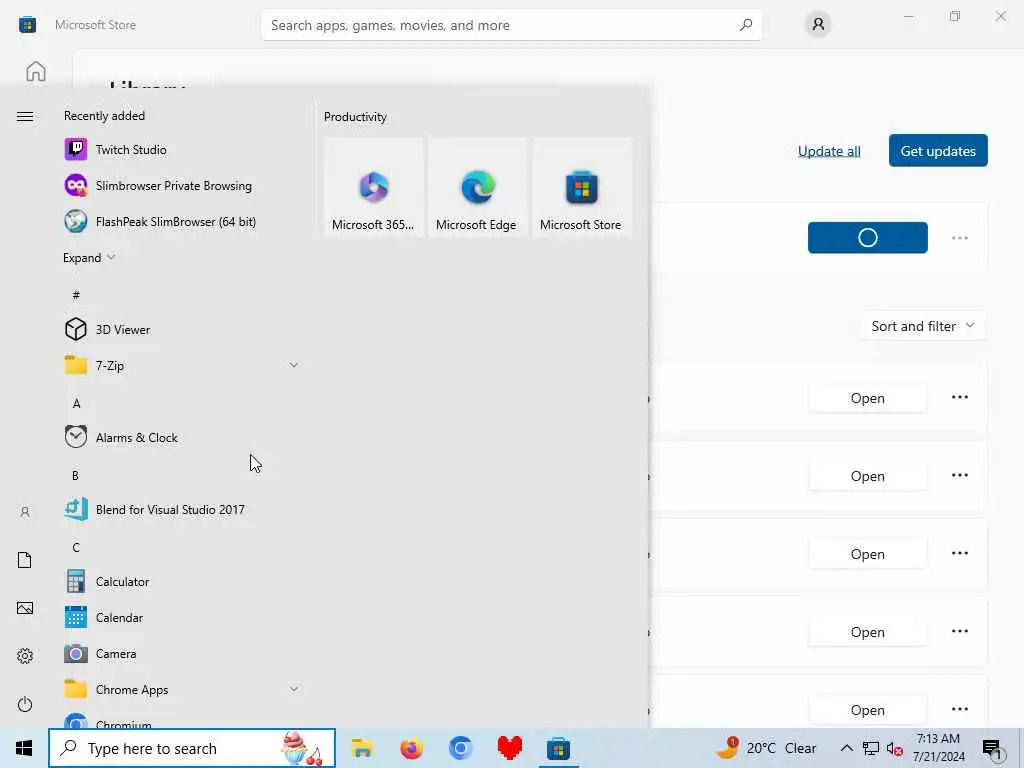Open Chromium from taskbar

click(460, 748)
